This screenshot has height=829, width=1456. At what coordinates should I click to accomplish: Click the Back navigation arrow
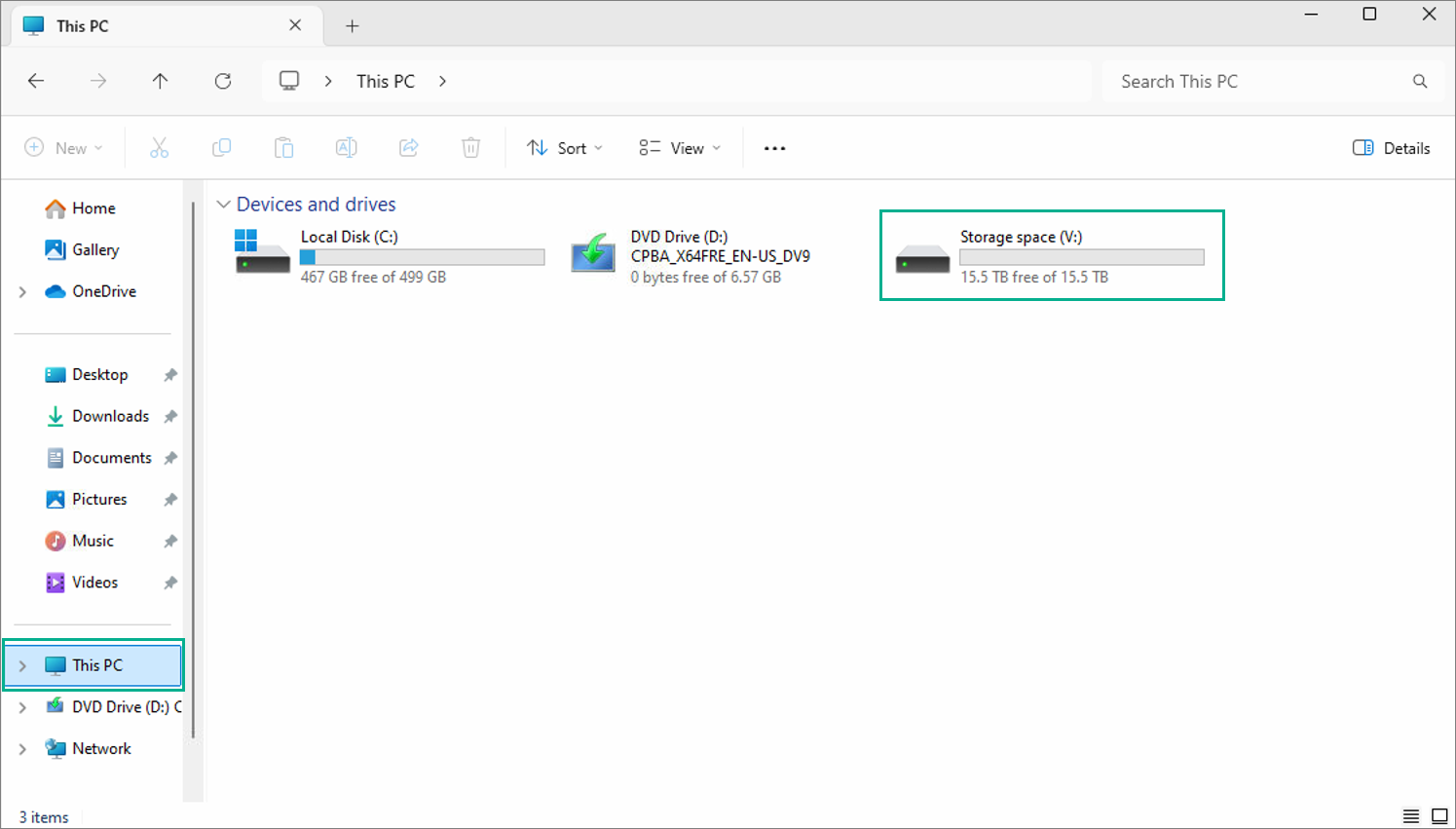click(36, 81)
